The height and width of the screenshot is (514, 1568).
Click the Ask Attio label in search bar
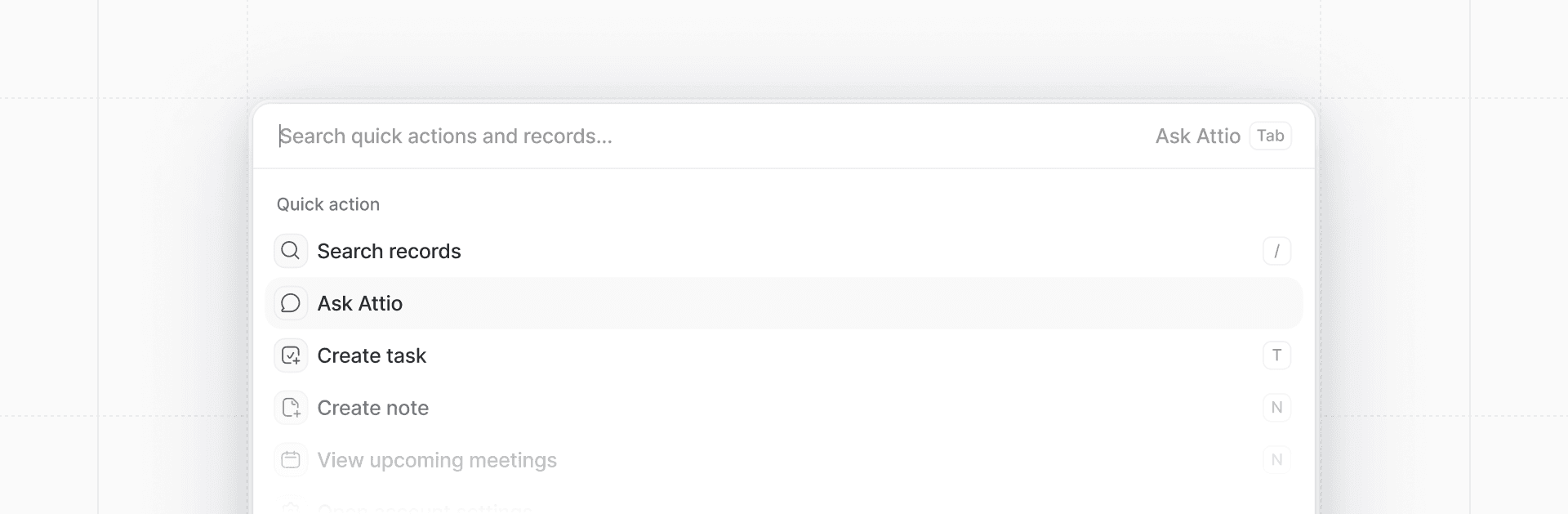pos(1197,136)
